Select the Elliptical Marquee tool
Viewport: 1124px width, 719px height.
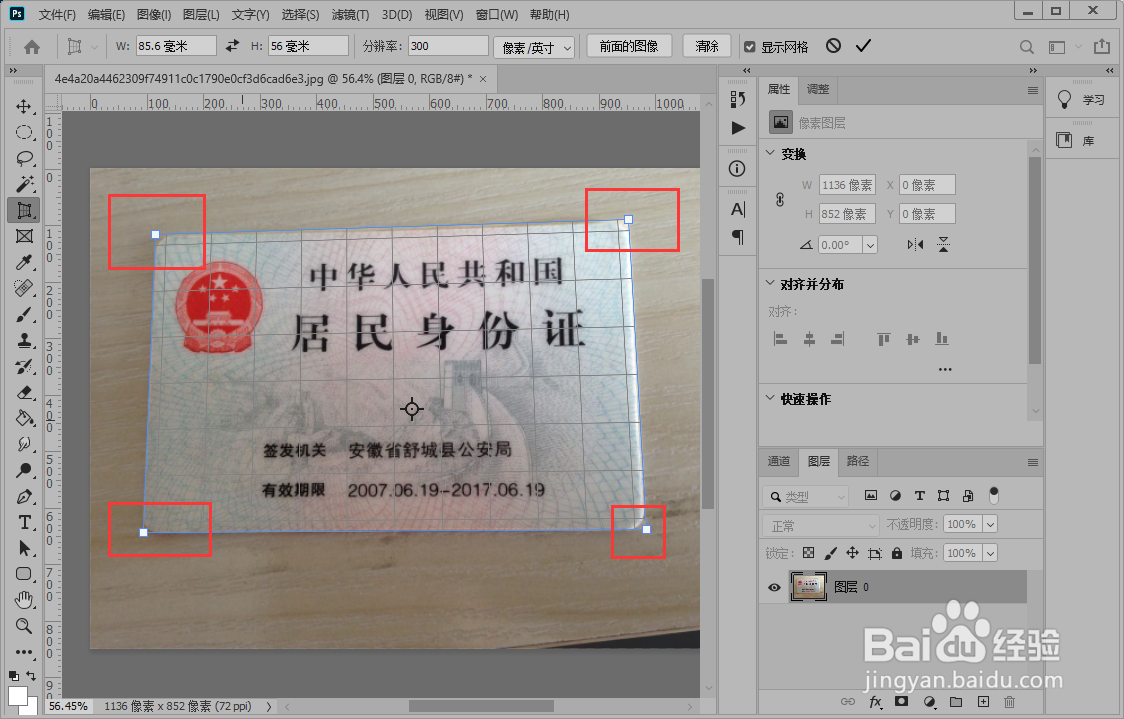coord(24,133)
